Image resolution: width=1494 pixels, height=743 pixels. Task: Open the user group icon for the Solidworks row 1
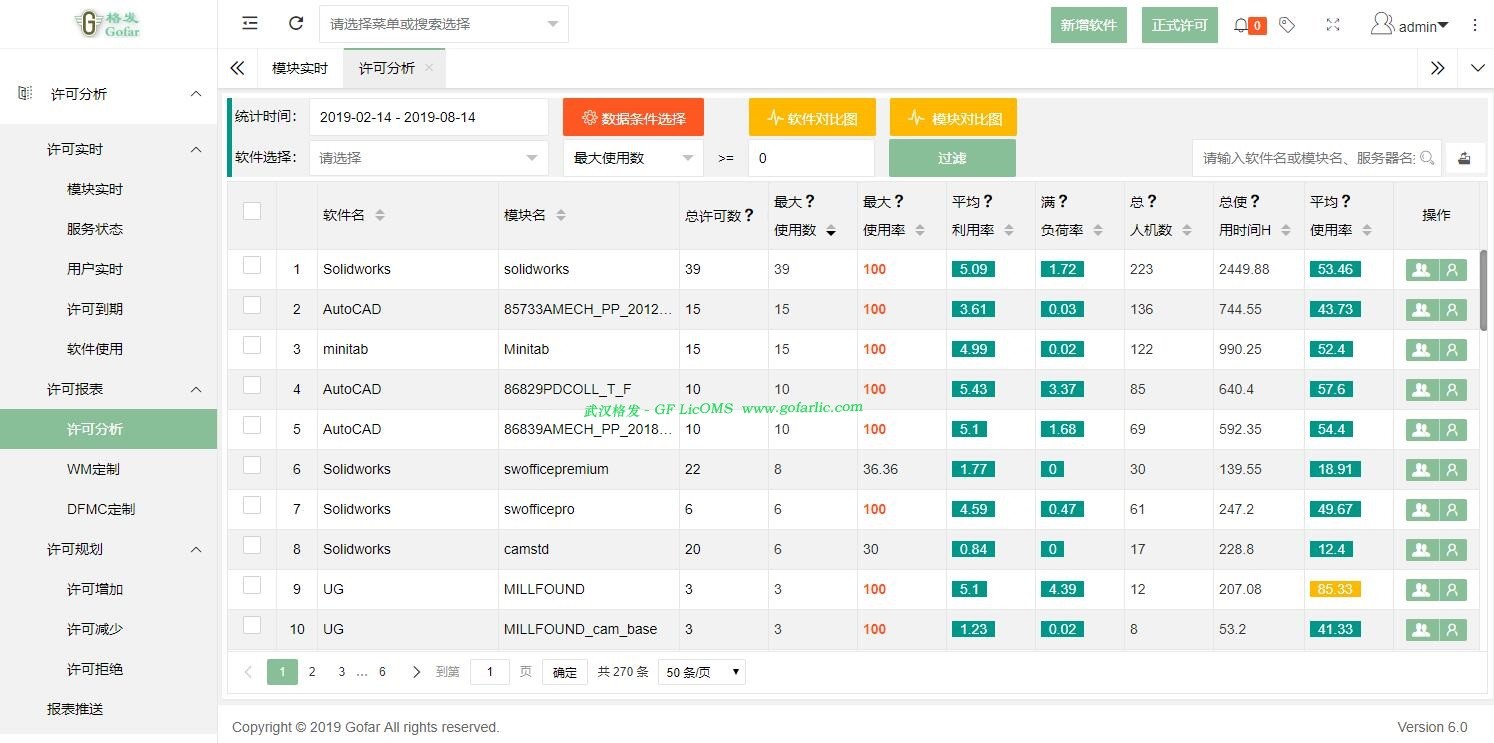[1421, 269]
